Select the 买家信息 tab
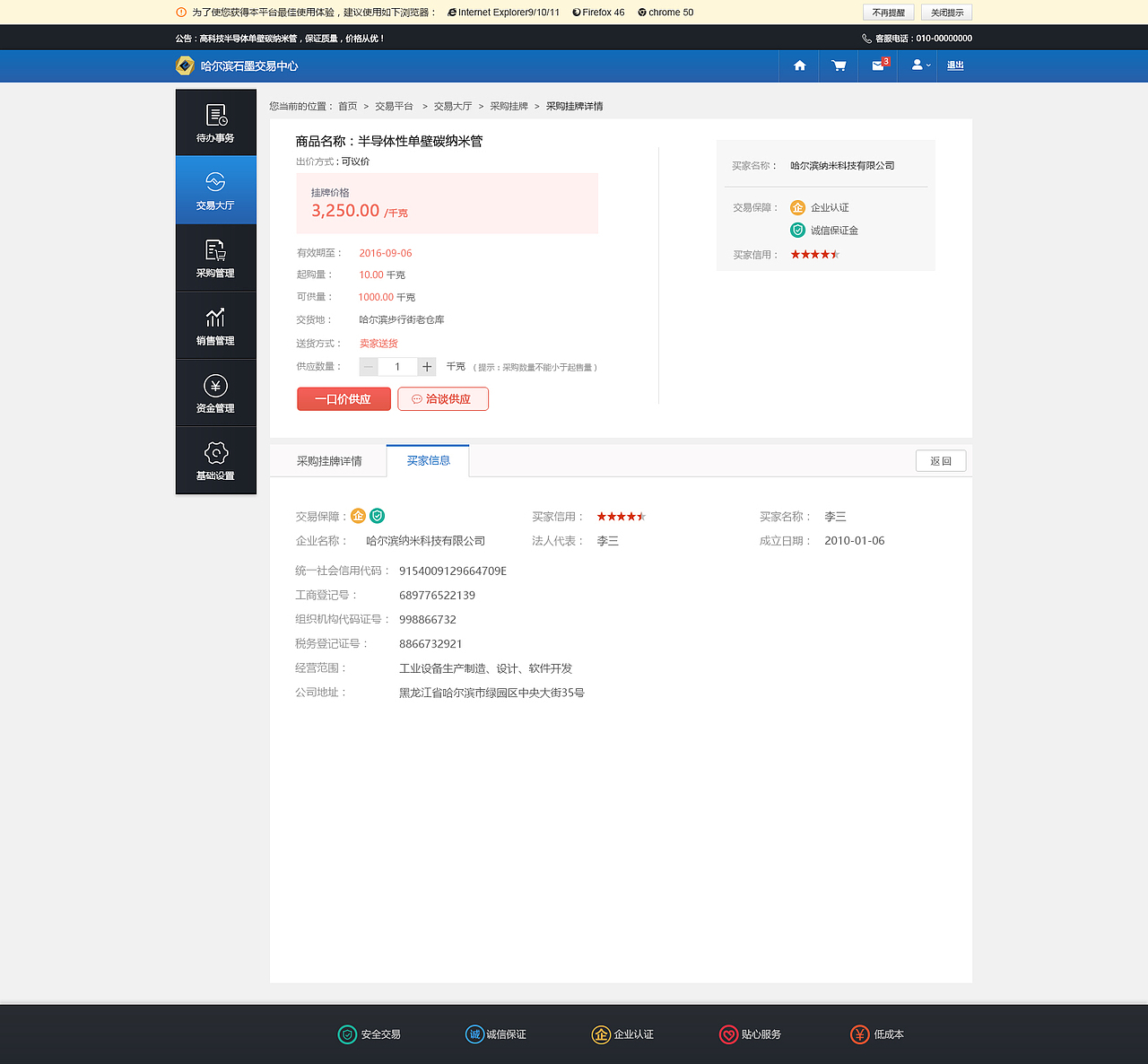 (428, 460)
